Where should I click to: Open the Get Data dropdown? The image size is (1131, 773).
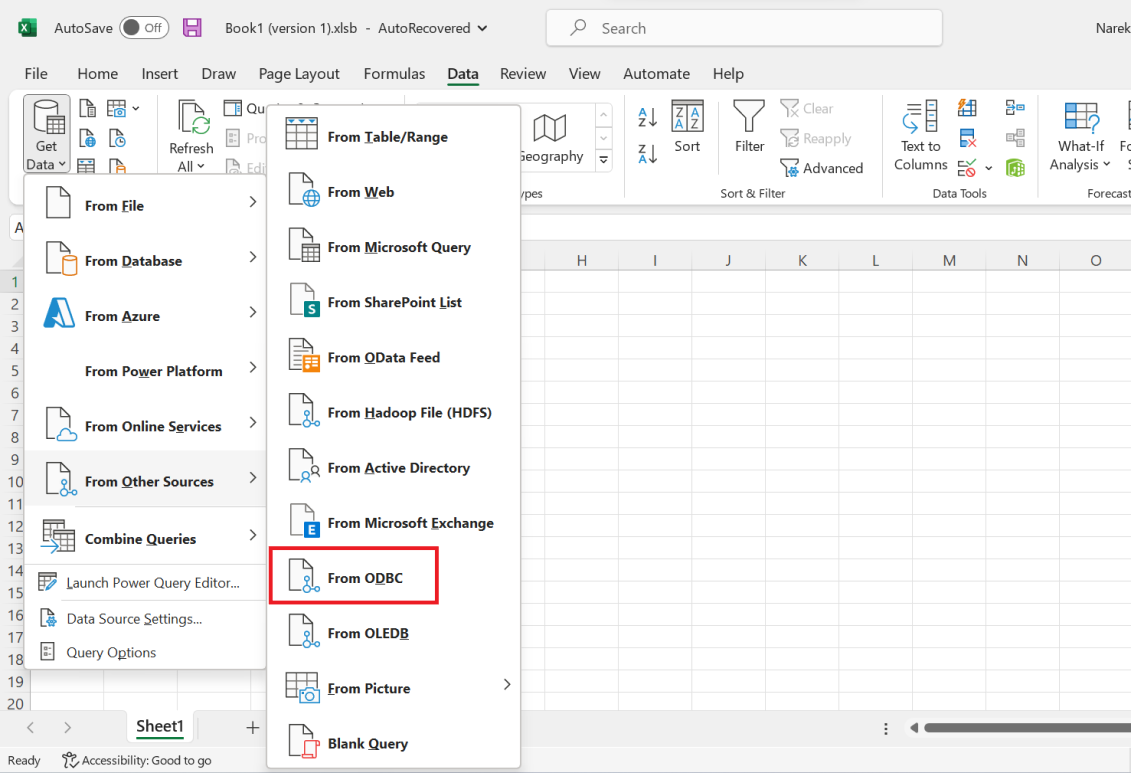click(45, 133)
